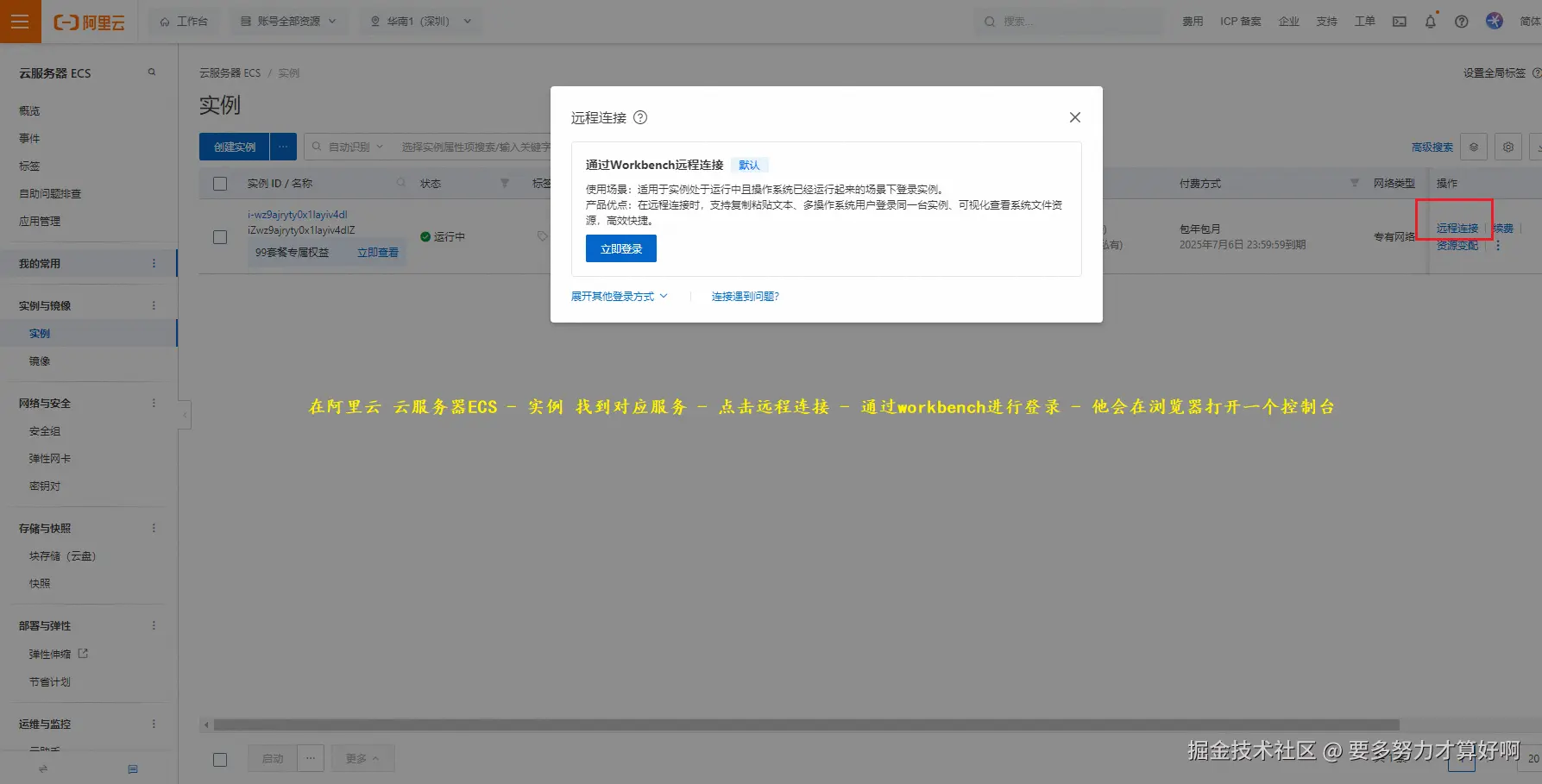Viewport: 1542px width, 784px height.
Task: Expand 展开其他登录方式 login options
Action: point(620,297)
